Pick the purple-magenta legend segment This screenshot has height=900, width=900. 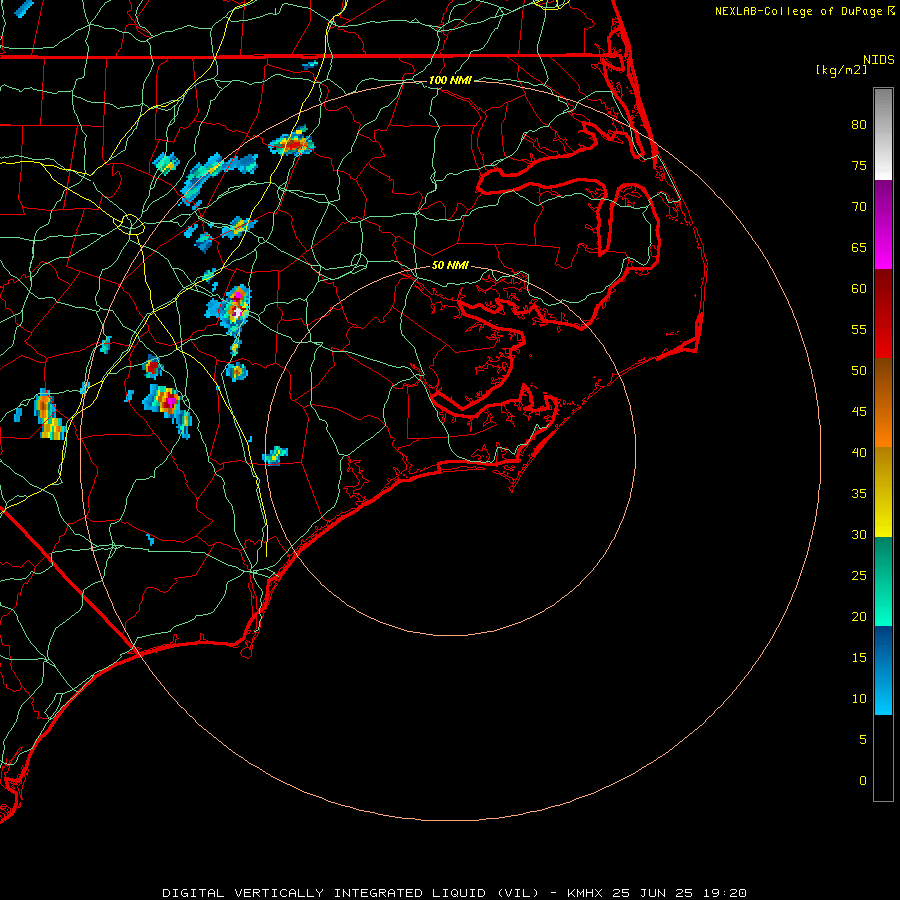[883, 224]
